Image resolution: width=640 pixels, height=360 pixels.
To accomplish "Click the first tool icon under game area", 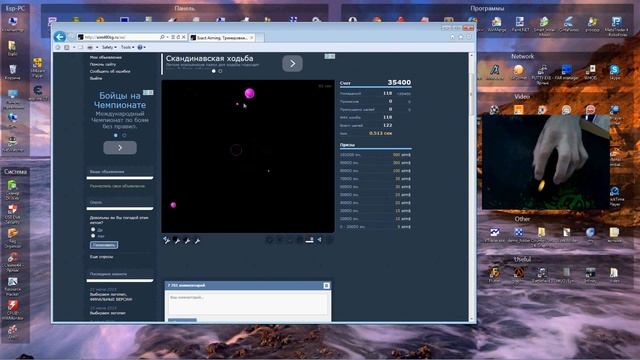I will 167,240.
